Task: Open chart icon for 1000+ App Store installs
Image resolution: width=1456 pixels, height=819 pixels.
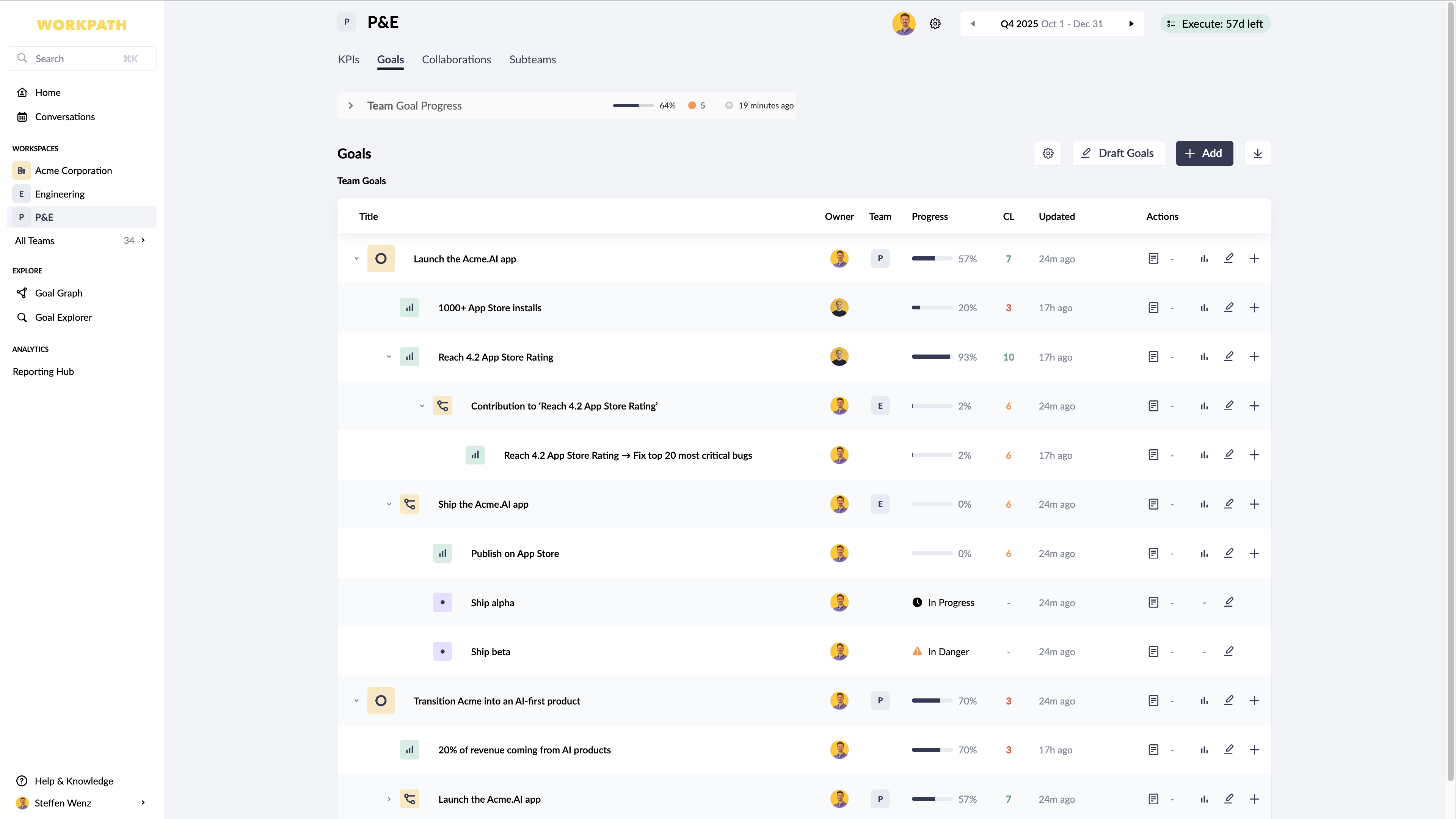Action: (1204, 308)
